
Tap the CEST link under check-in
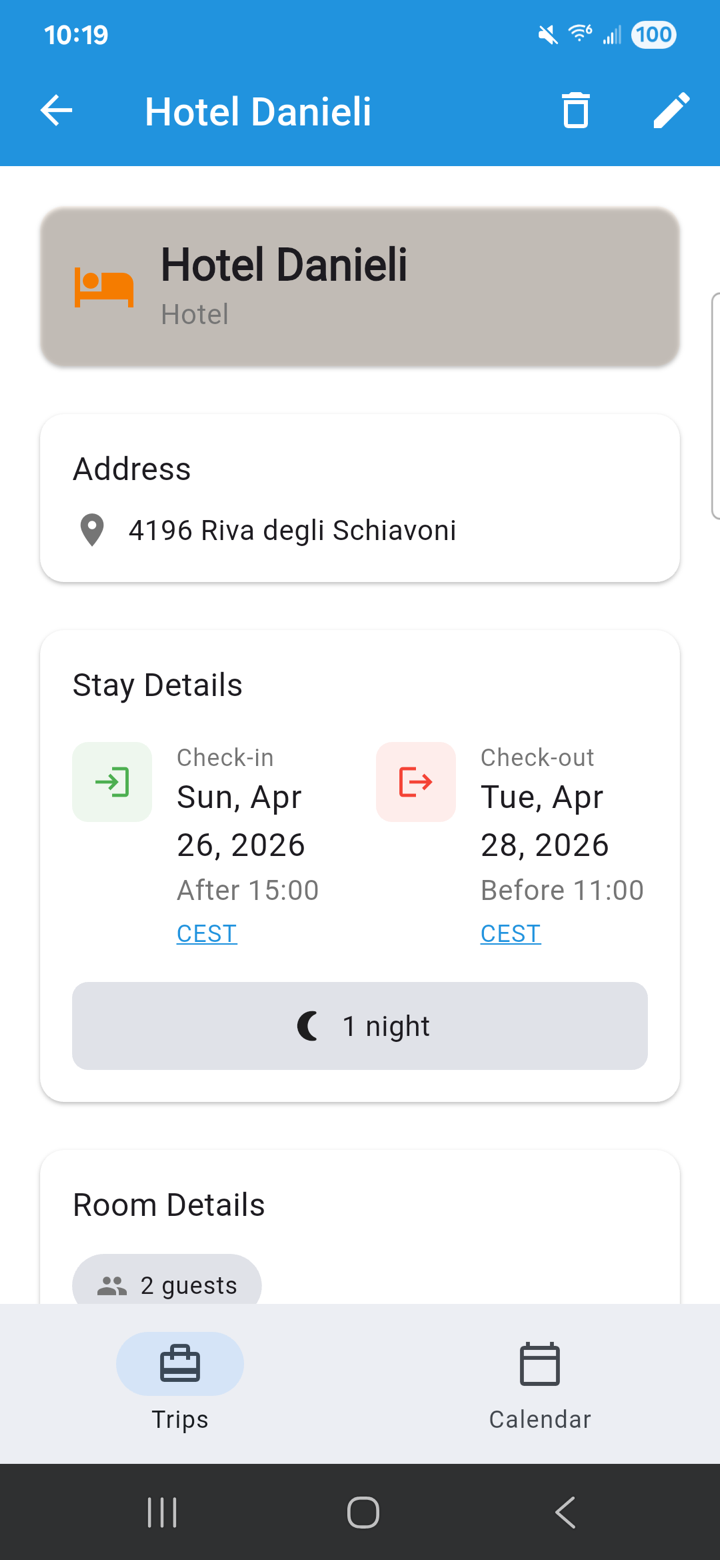coord(207,934)
